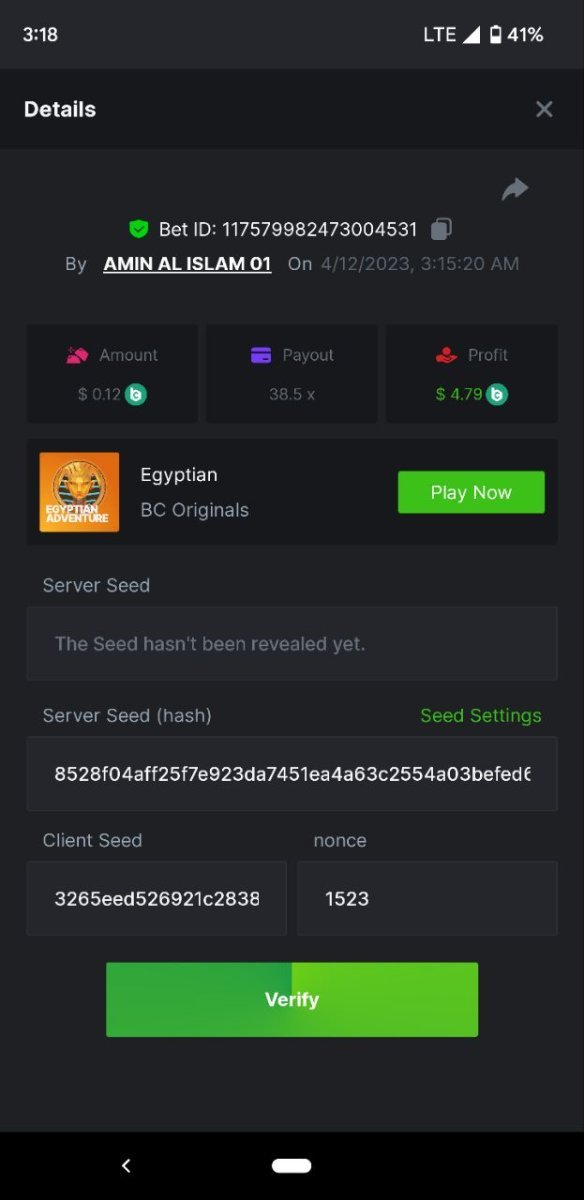Tap the Play Now button

(x=471, y=492)
